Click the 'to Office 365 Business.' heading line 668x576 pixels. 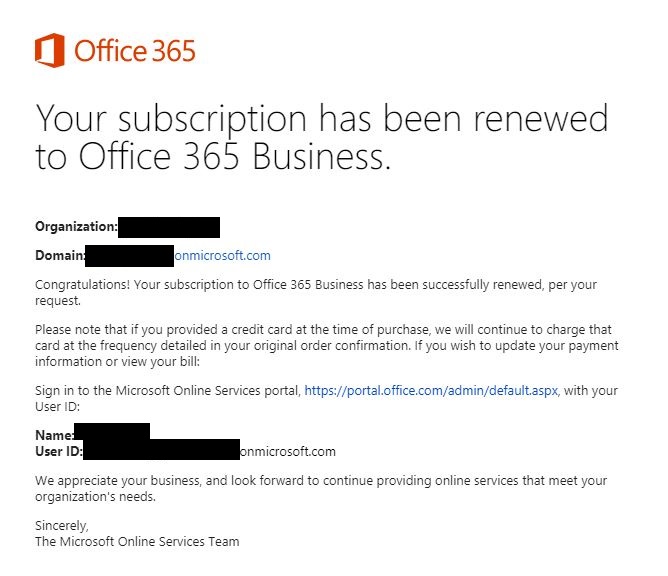click(x=213, y=156)
